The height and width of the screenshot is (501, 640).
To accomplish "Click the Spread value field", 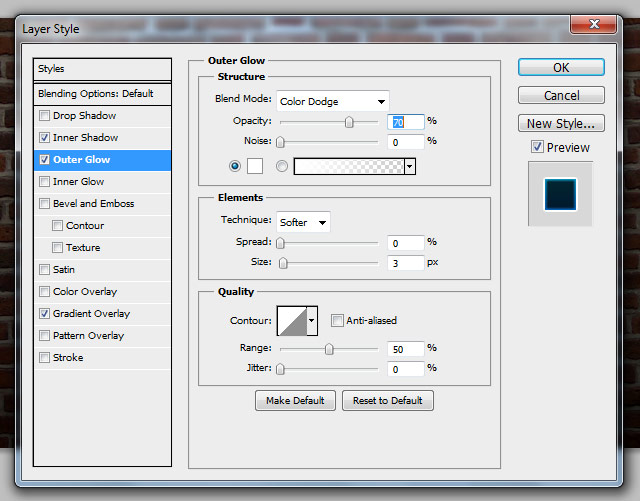I will tap(406, 243).
